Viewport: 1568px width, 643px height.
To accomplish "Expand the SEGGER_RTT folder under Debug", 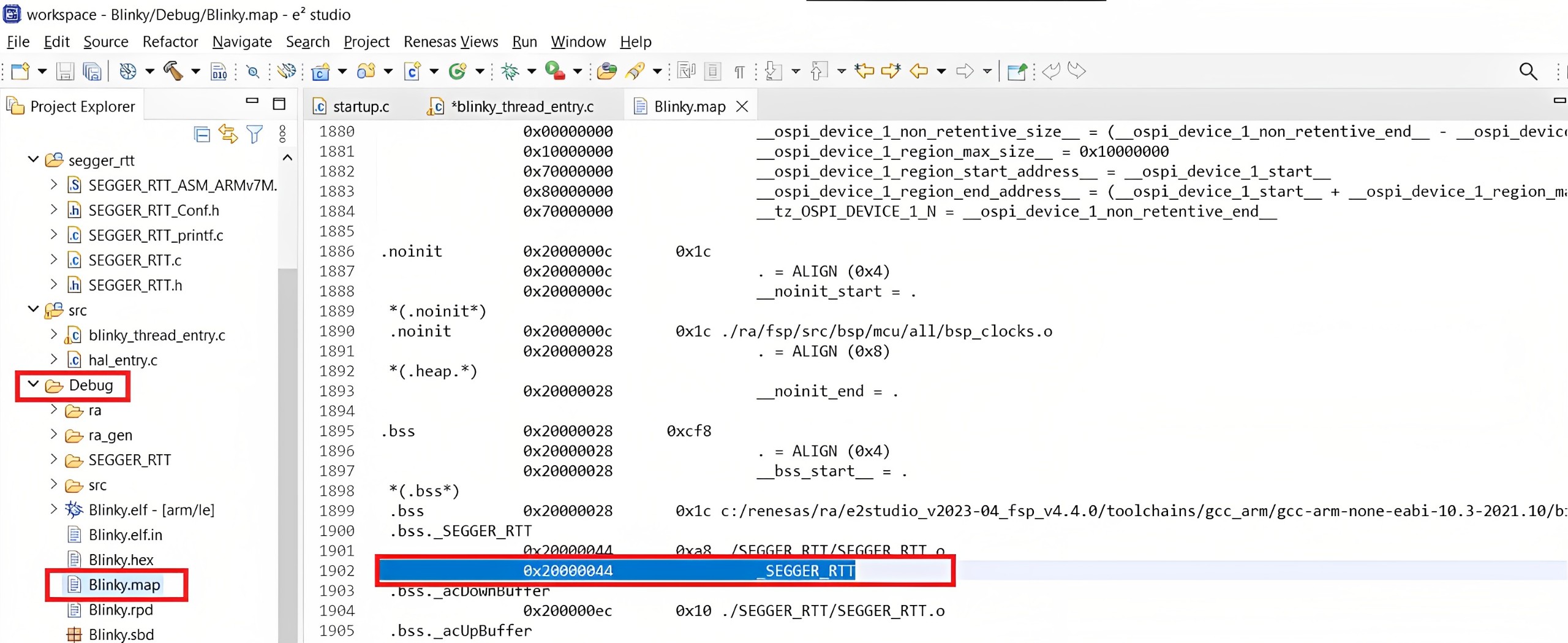I will [53, 460].
